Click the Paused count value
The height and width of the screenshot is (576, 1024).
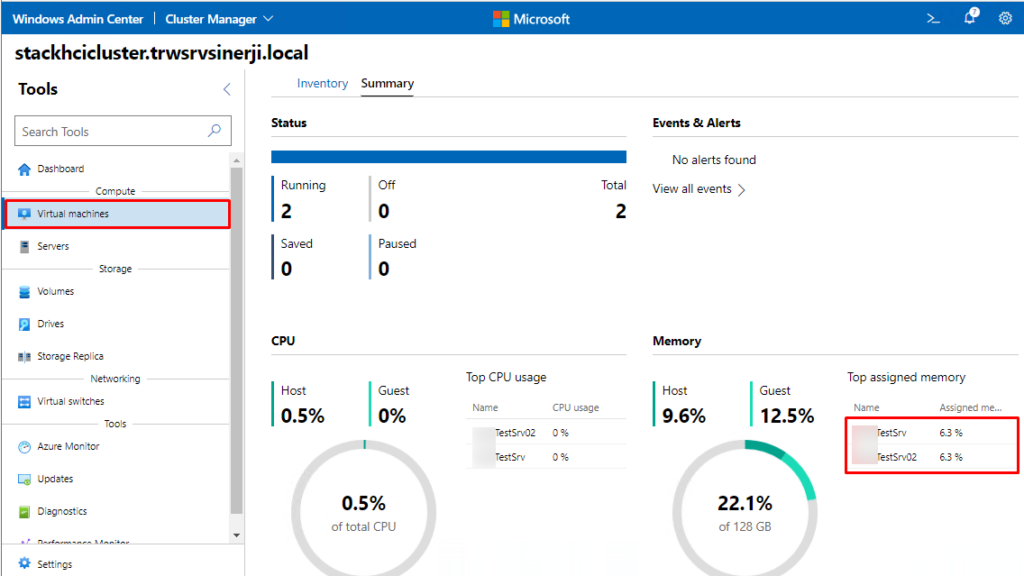tap(383, 269)
